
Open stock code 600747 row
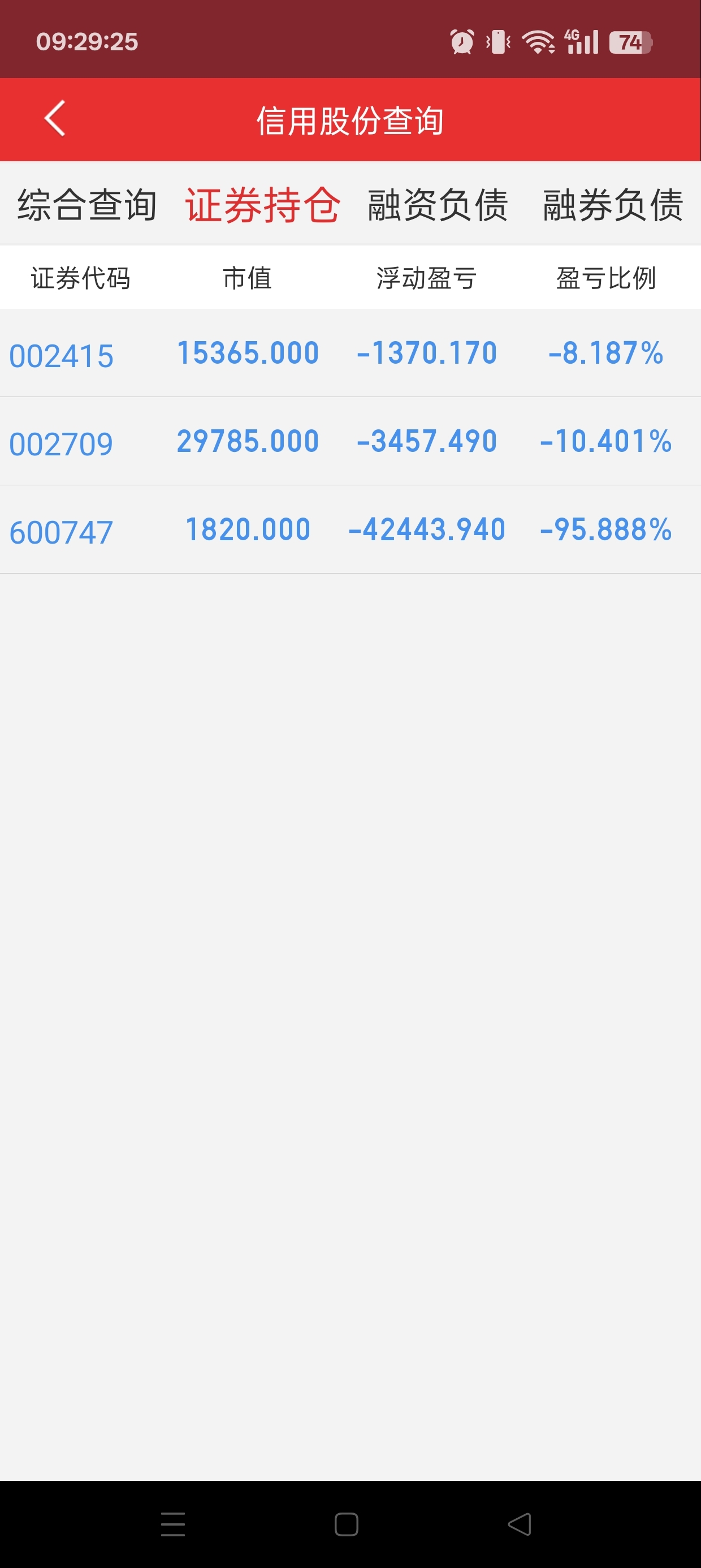350,529
